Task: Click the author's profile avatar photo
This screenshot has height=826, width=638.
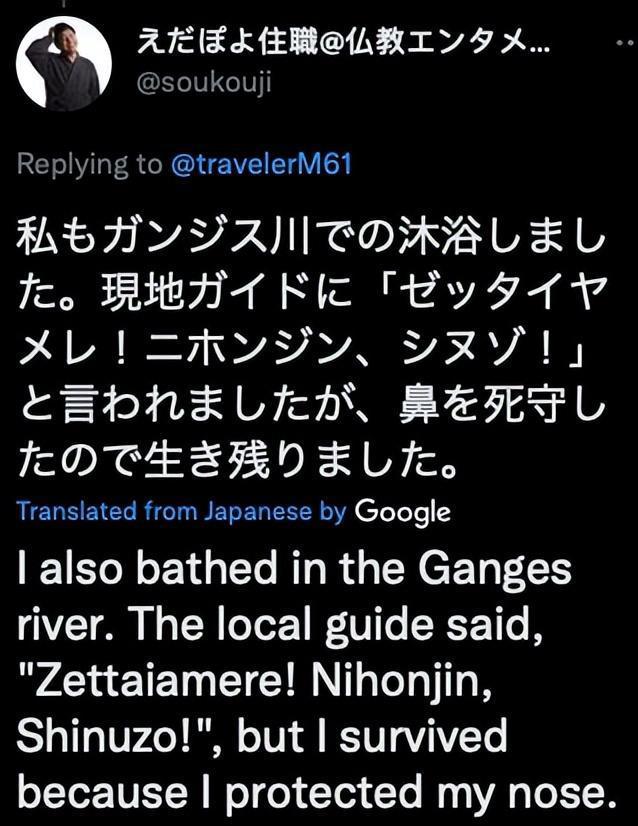Action: [x=63, y=63]
